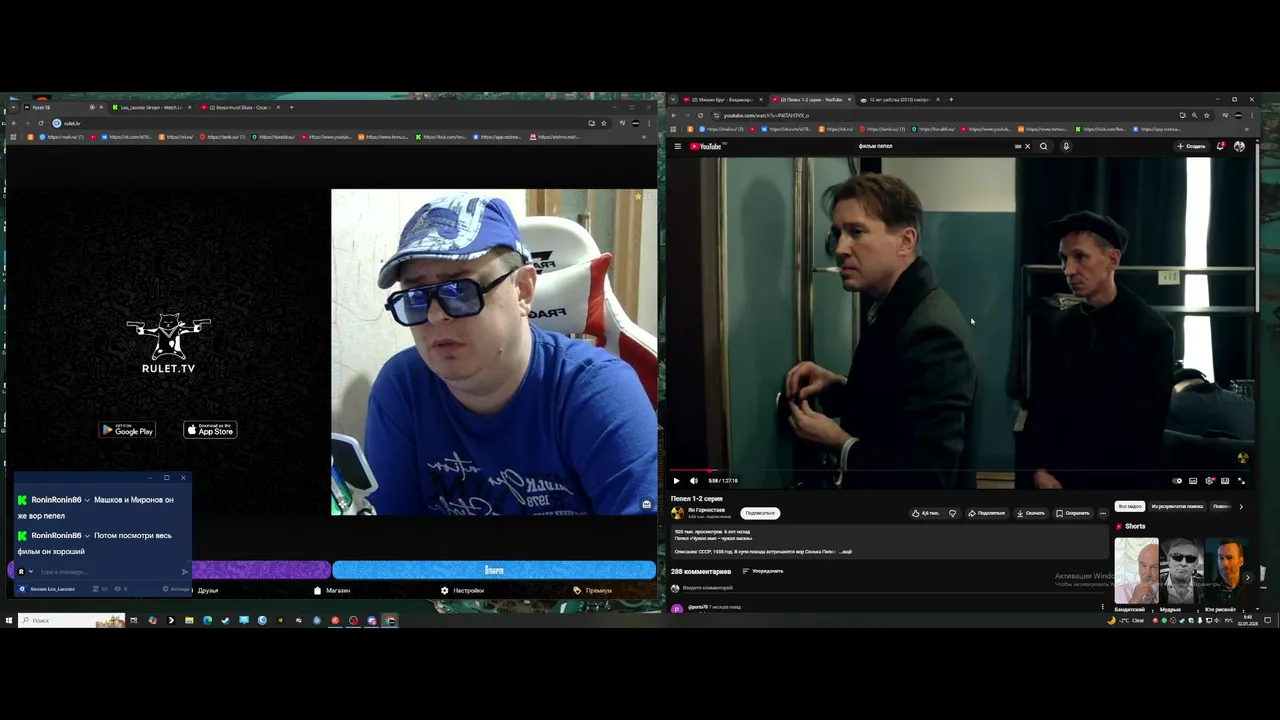Advance Shorts shelf with next arrow
This screenshot has height=720, width=1280.
(1247, 577)
